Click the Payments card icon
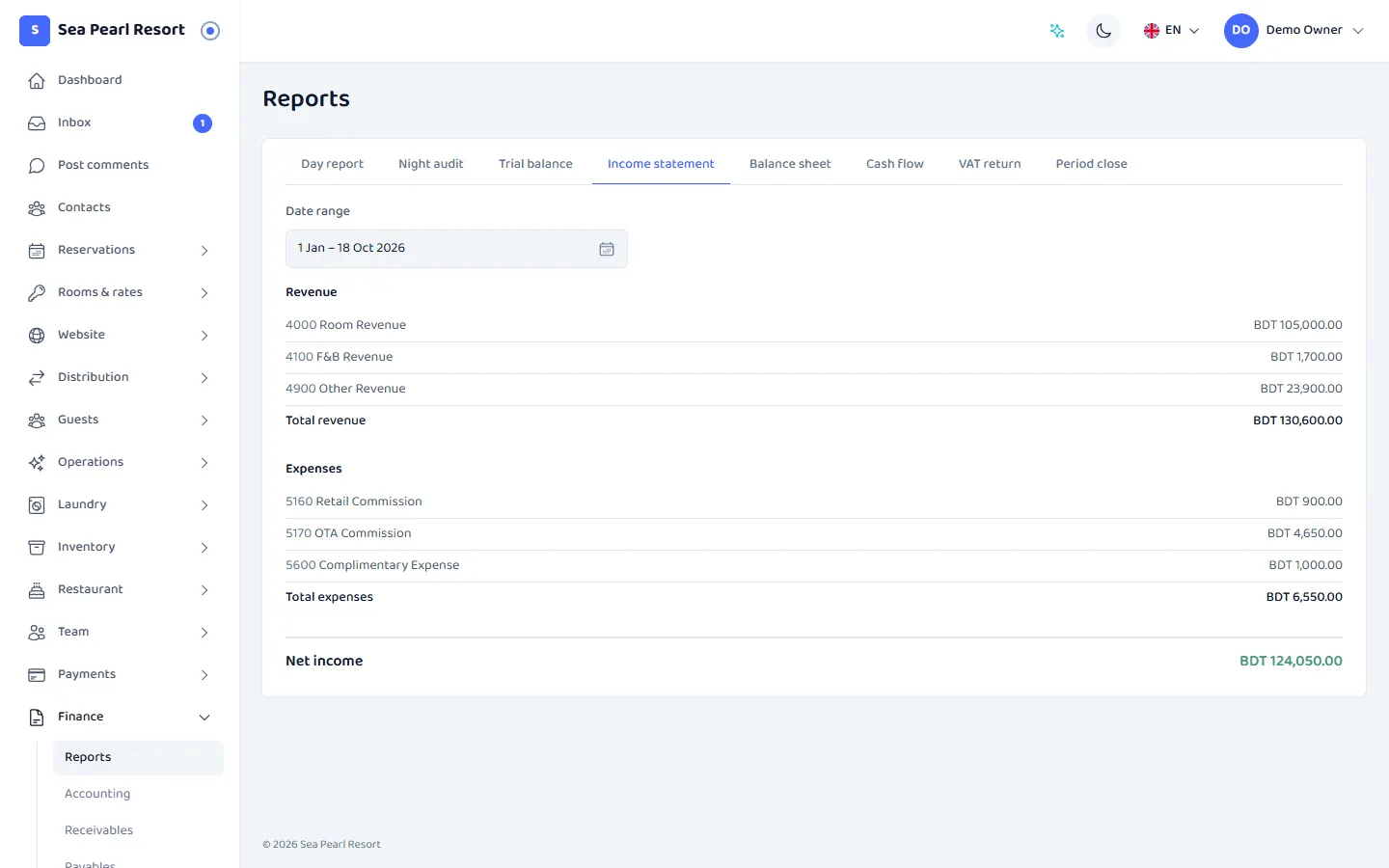The image size is (1389, 868). coord(37,675)
